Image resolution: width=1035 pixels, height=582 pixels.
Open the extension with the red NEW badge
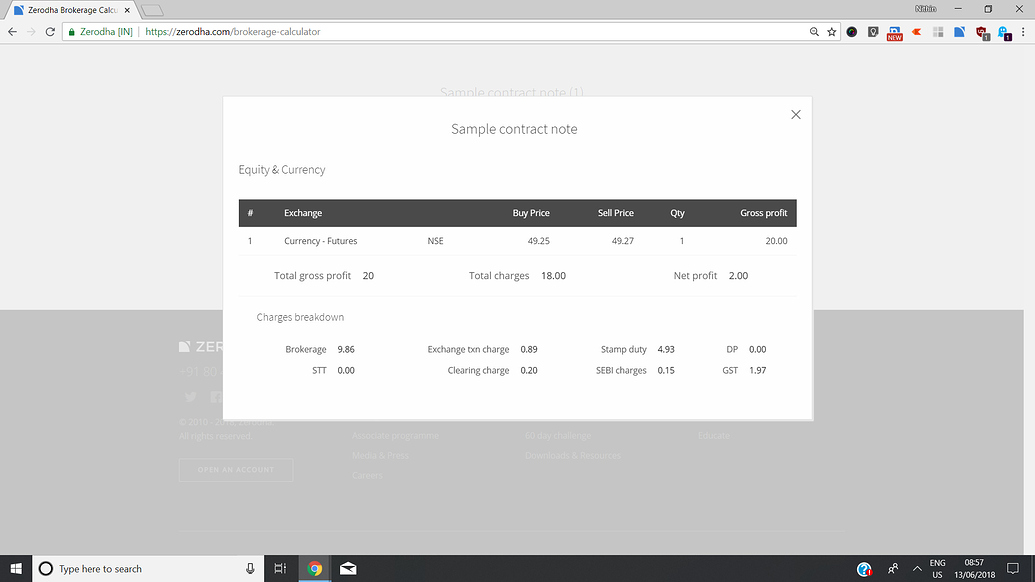point(895,31)
